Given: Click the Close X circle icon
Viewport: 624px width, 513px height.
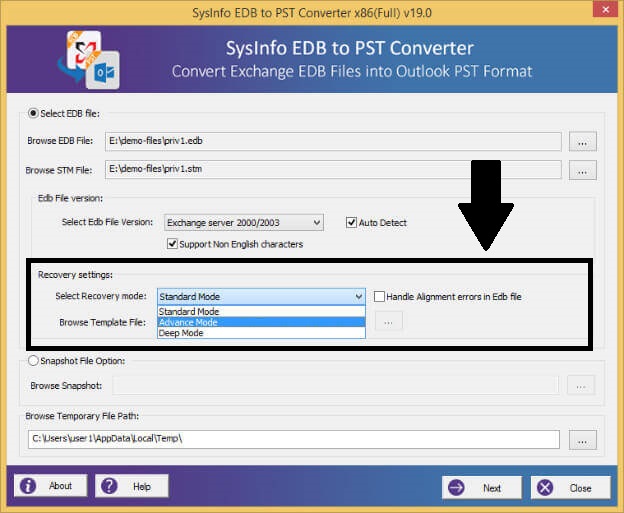Looking at the screenshot, I should pyautogui.click(x=545, y=488).
